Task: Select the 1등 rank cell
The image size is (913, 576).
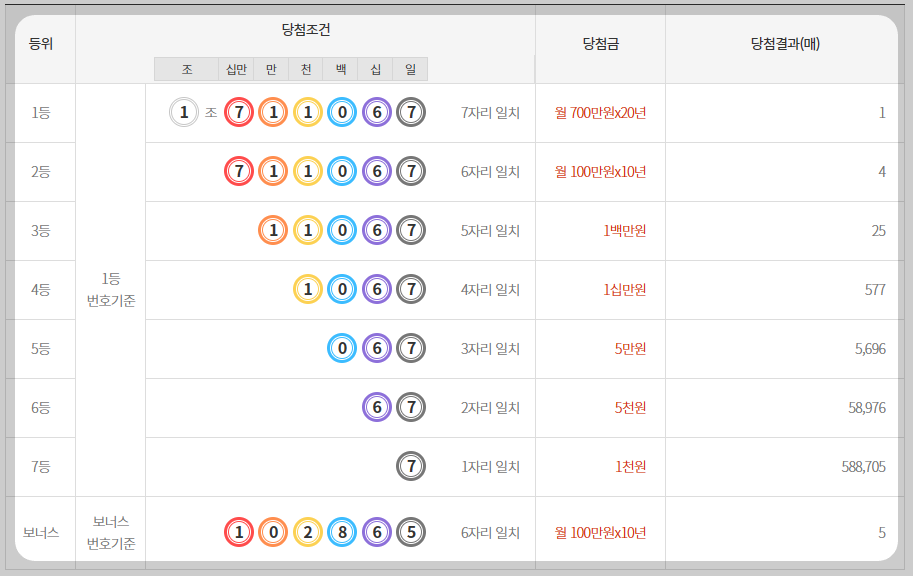Action: click(x=41, y=113)
